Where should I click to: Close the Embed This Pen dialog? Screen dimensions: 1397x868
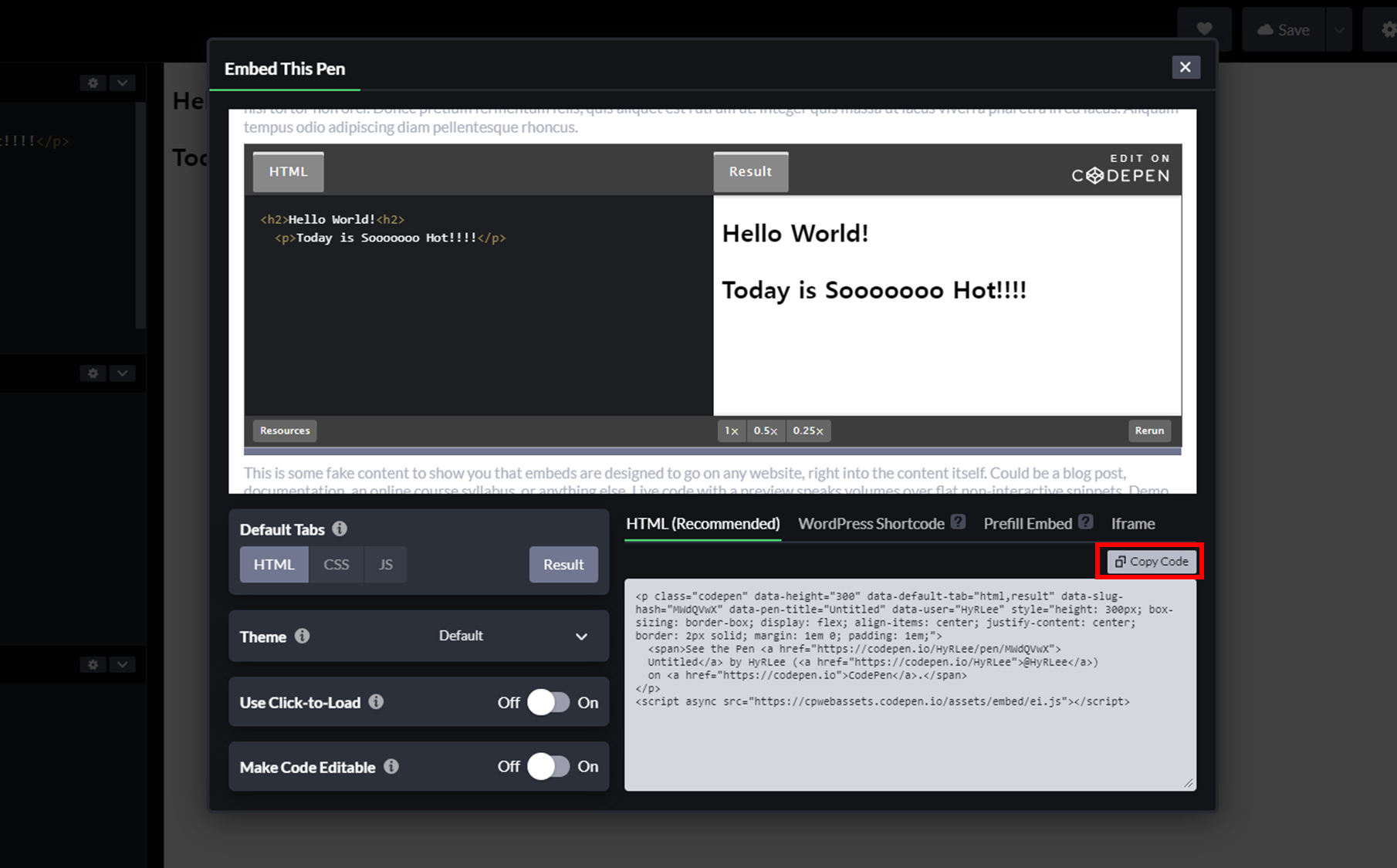1185,67
